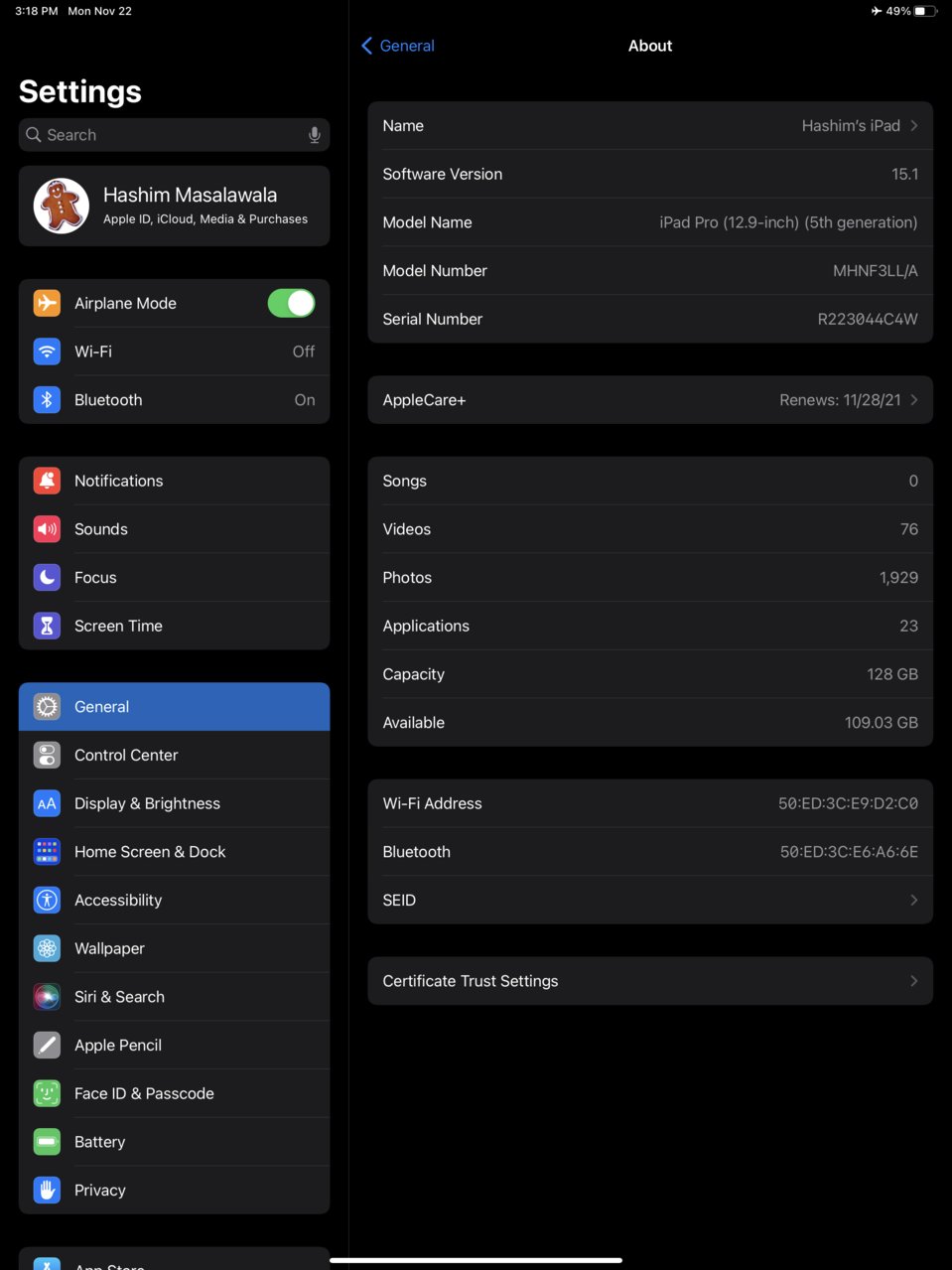
Task: Select Focus in the sidebar
Action: click(174, 578)
